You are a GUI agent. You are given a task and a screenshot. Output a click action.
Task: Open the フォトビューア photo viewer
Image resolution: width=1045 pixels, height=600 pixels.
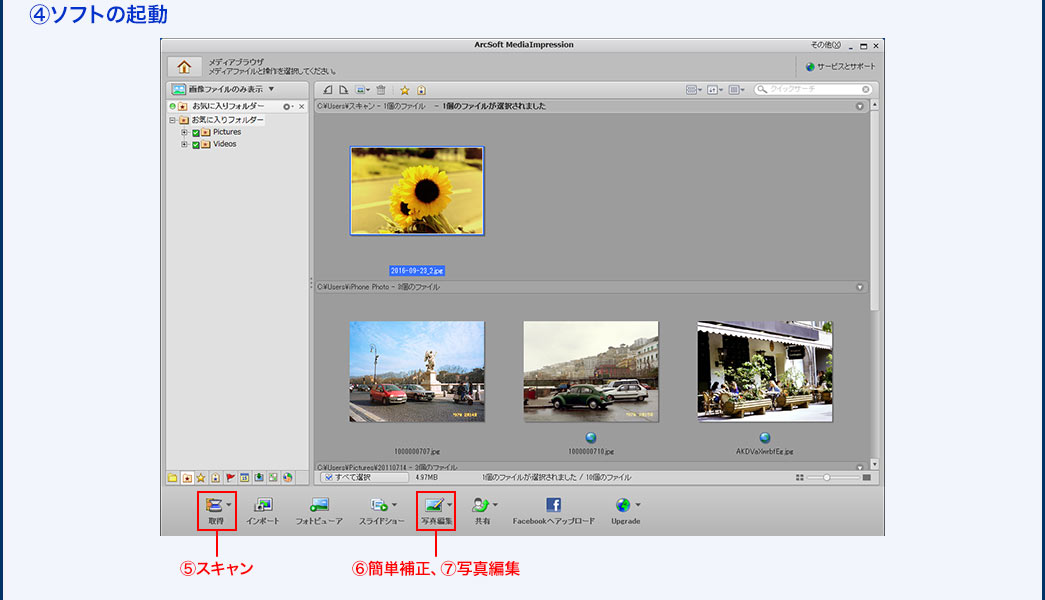tap(319, 511)
